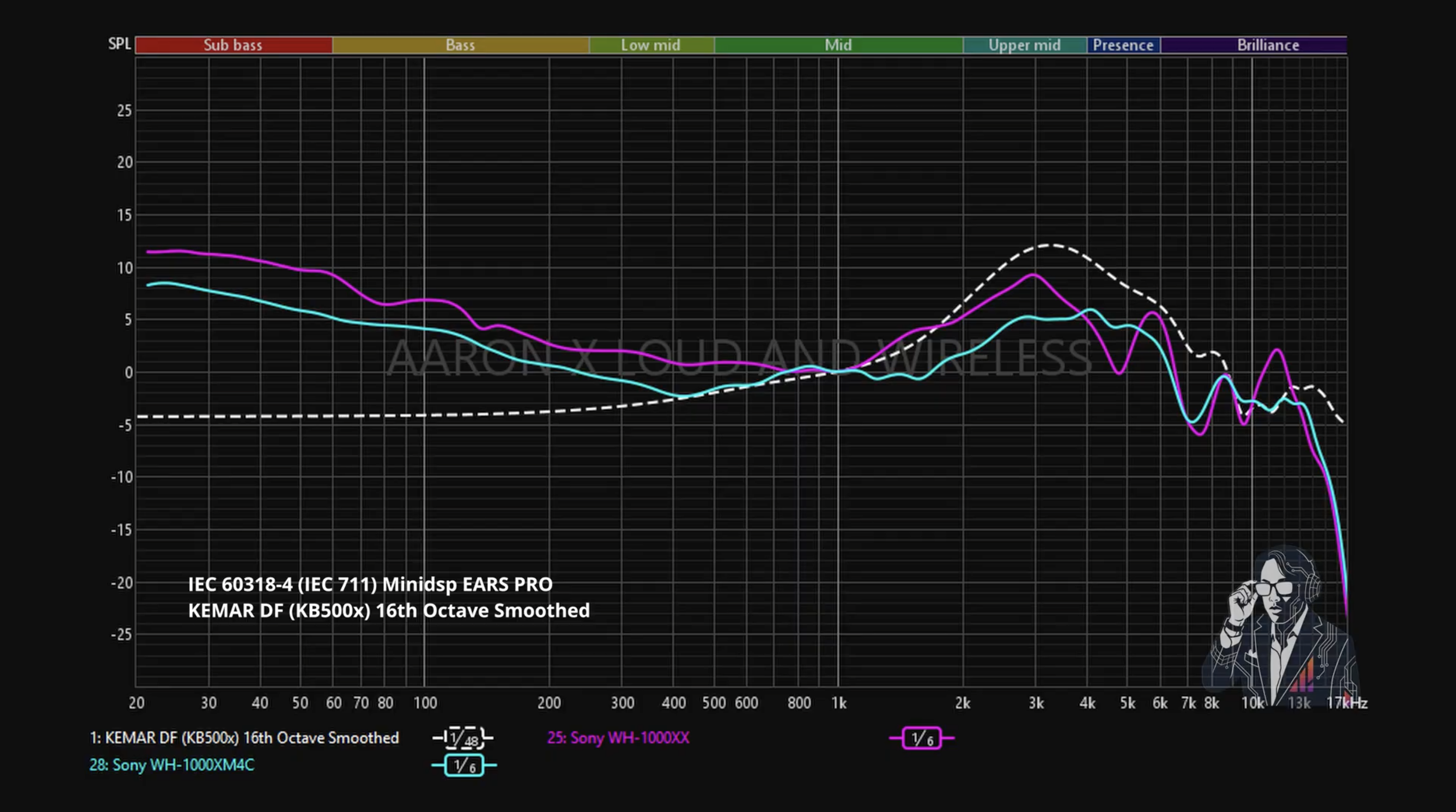
Task: Click the 800 Hz axis label
Action: tap(799, 703)
